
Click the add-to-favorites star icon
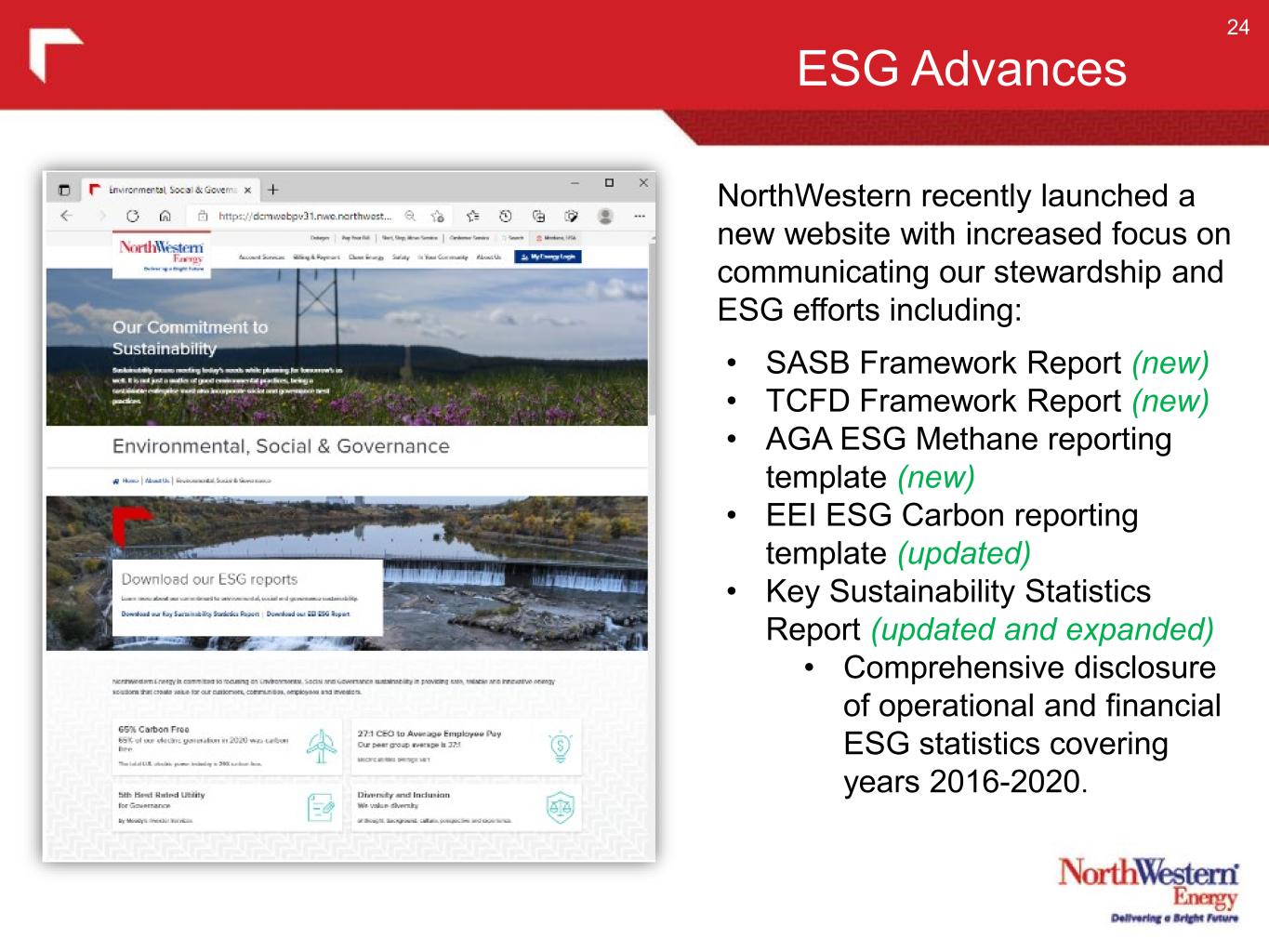(437, 216)
